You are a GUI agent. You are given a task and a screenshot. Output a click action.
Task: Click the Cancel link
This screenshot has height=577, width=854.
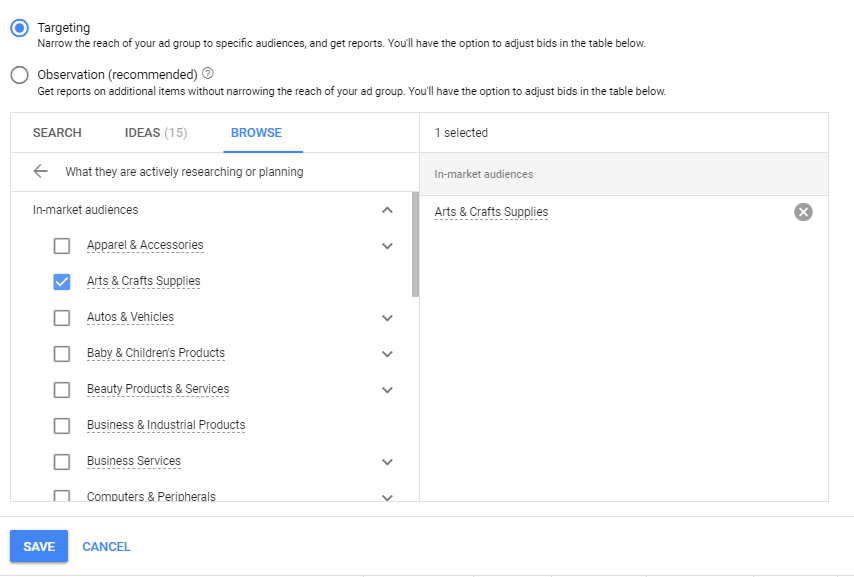tap(106, 547)
